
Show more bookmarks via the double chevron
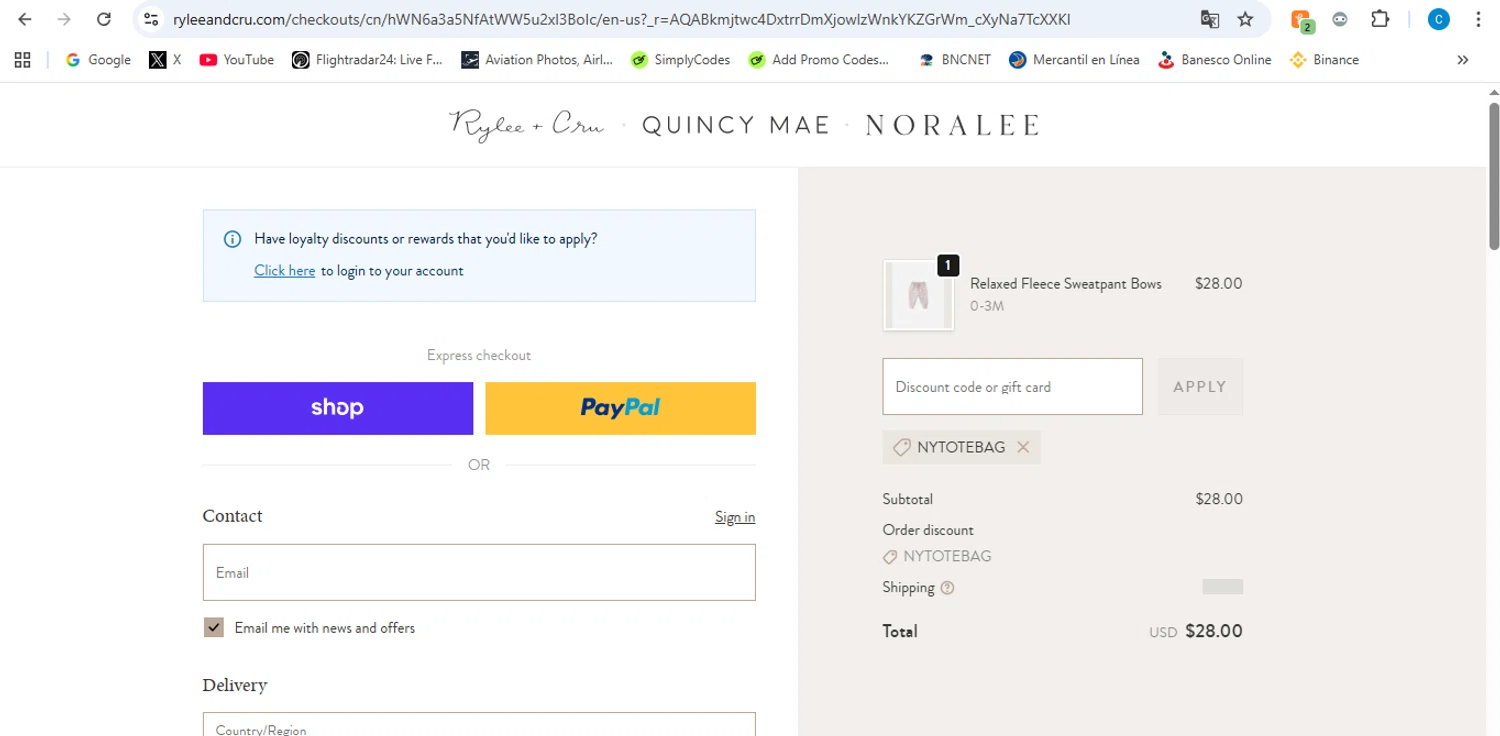[x=1463, y=60]
